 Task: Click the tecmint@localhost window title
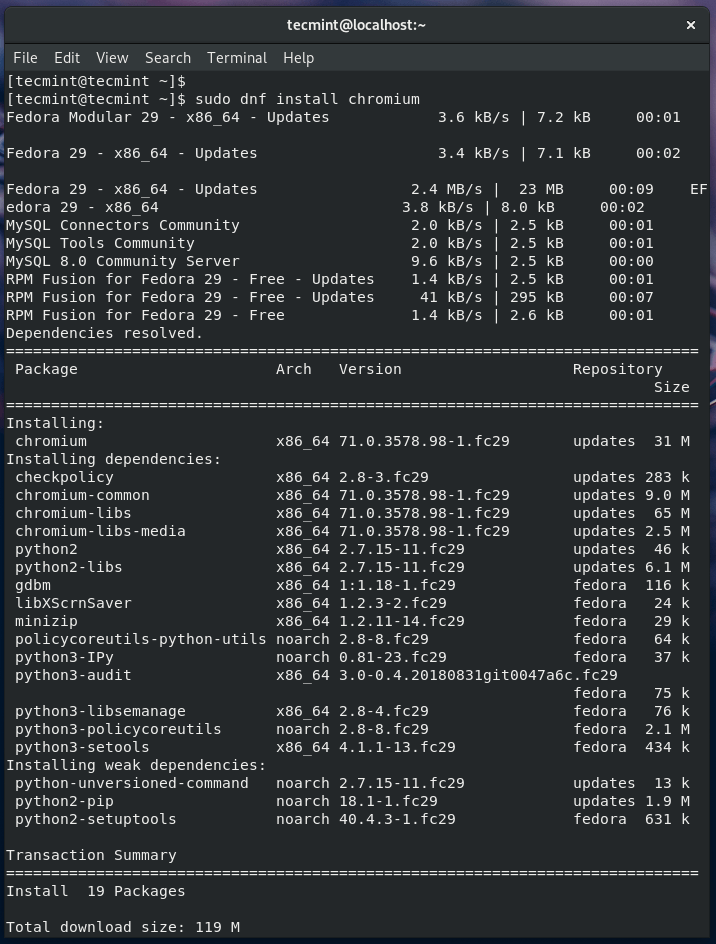tap(357, 25)
